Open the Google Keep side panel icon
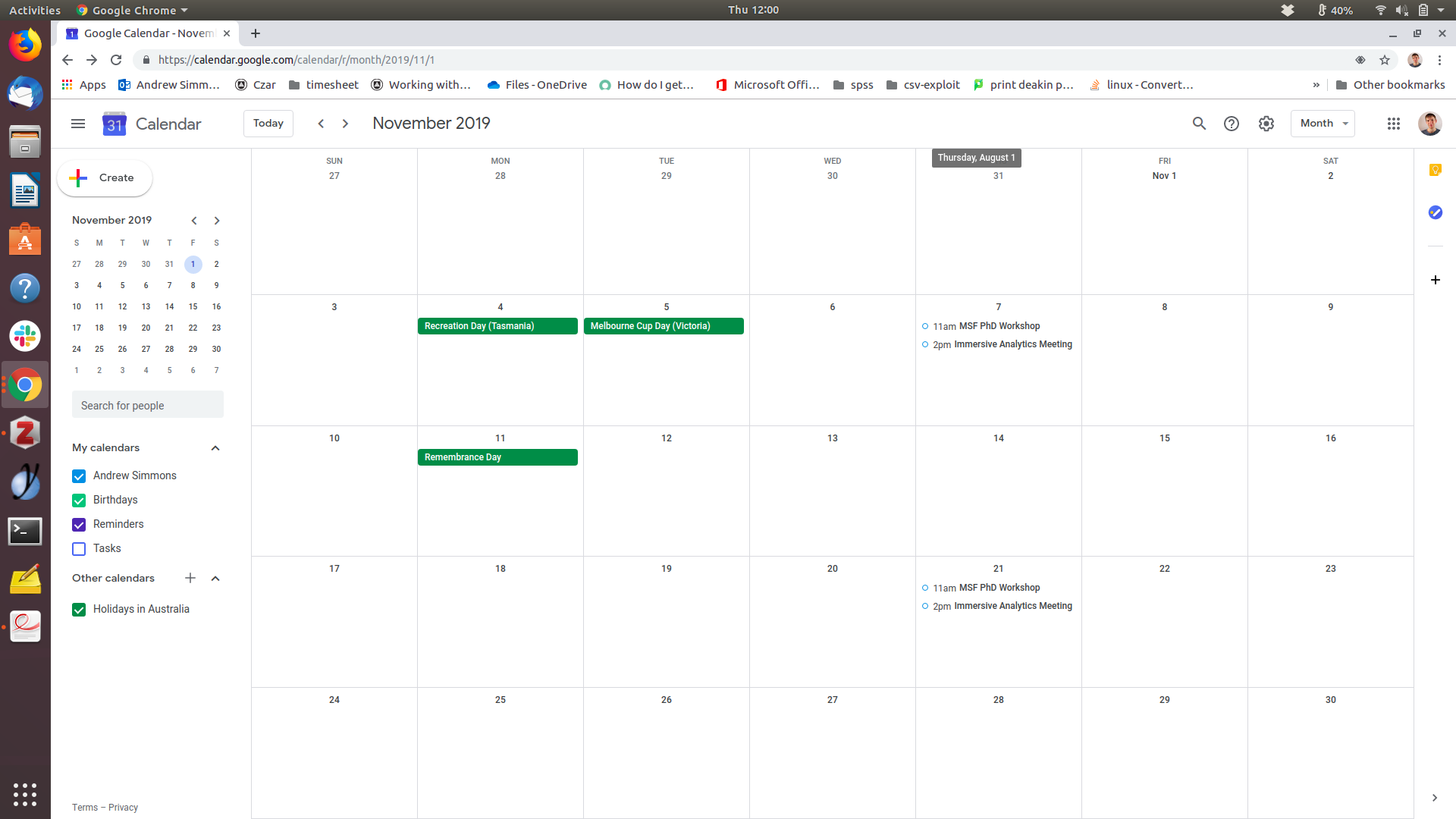 1435,170
